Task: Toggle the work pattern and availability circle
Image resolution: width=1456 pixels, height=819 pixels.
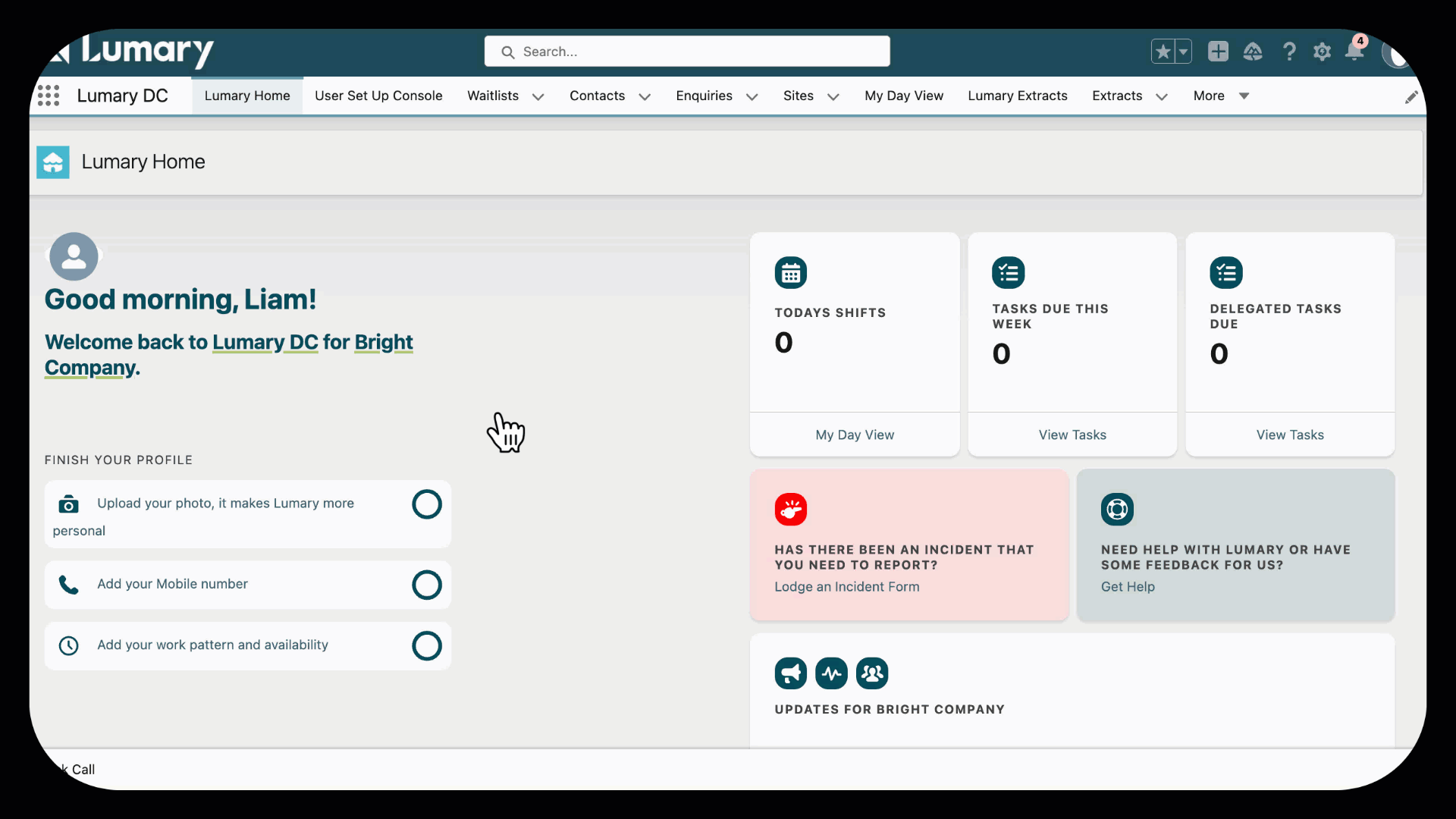Action: tap(426, 646)
